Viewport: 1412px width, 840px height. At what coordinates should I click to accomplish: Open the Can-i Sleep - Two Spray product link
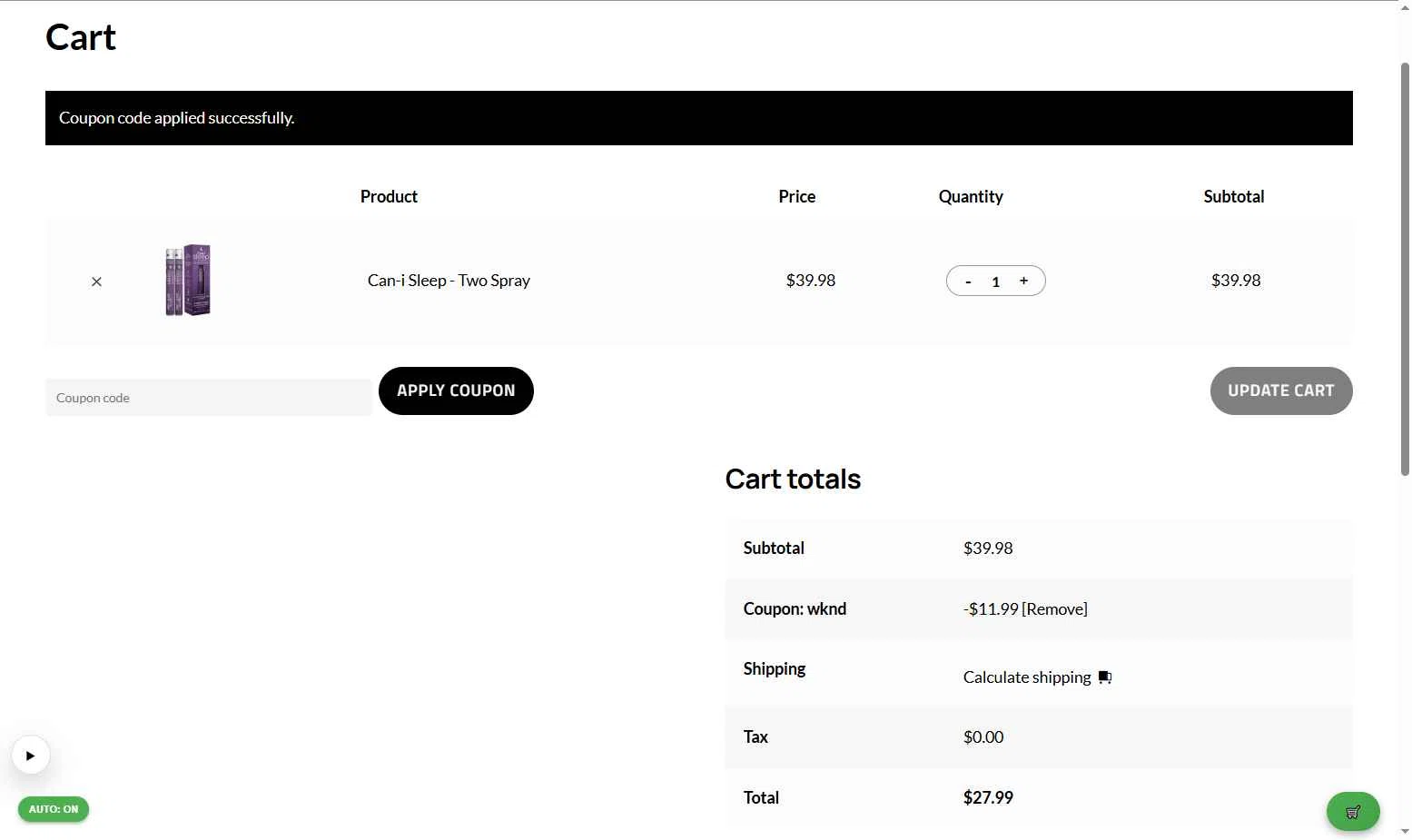(x=449, y=281)
